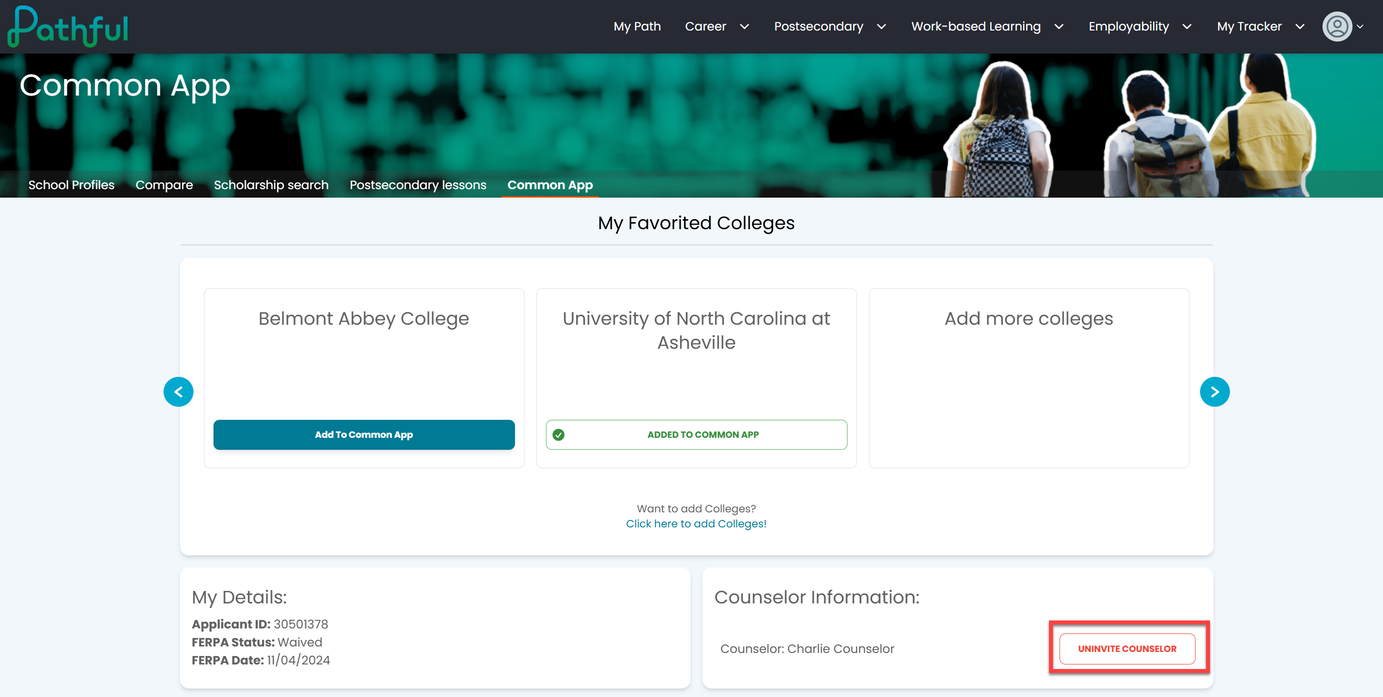Viewport: 1383px width, 697px height.
Task: Click the Counselor Information heading
Action: (817, 598)
